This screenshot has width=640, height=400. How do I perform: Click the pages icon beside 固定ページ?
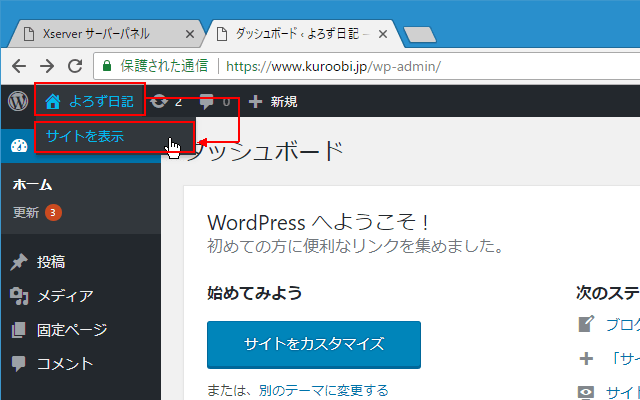click(x=18, y=330)
